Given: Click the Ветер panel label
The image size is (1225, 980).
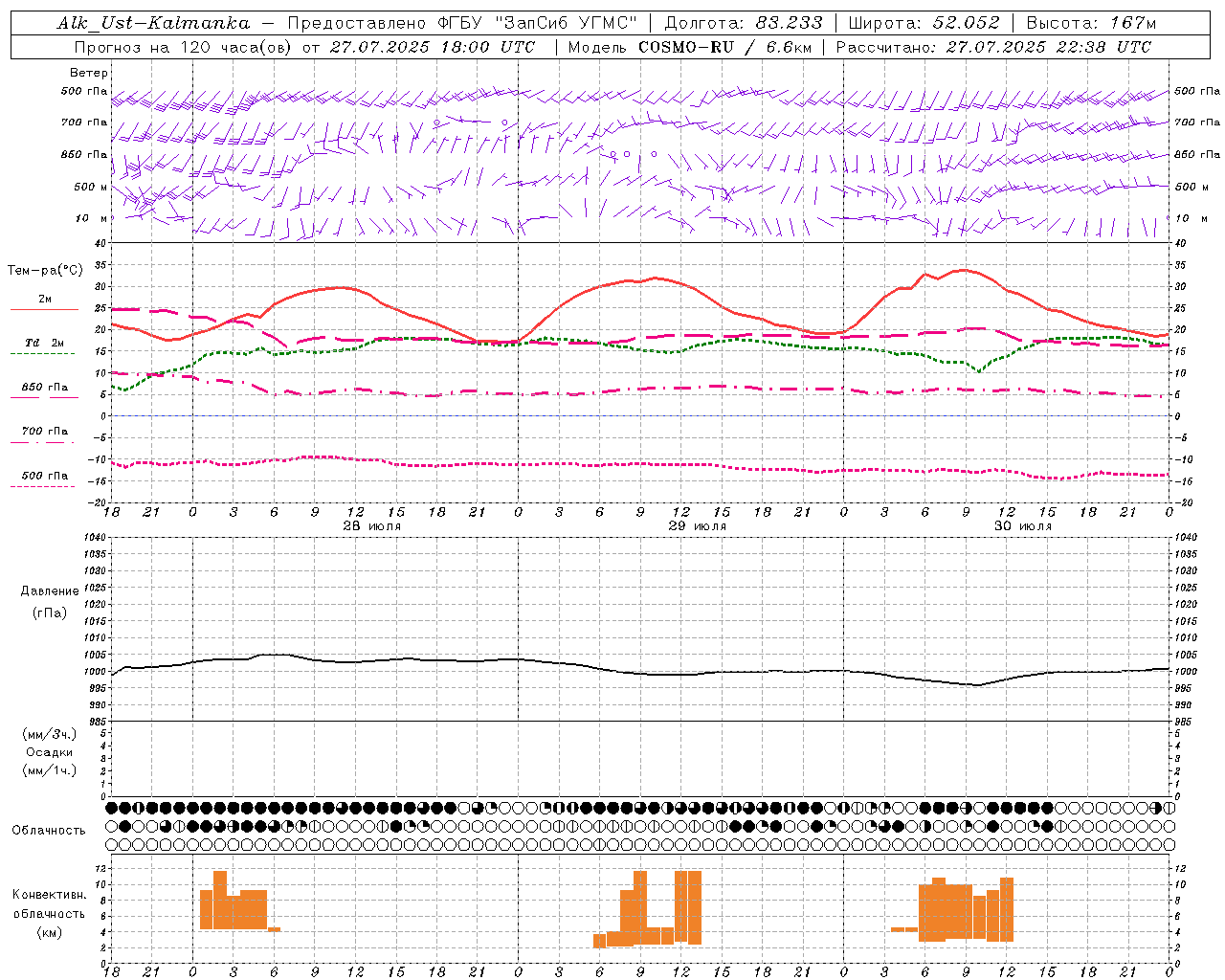Looking at the screenshot, I should (89, 73).
